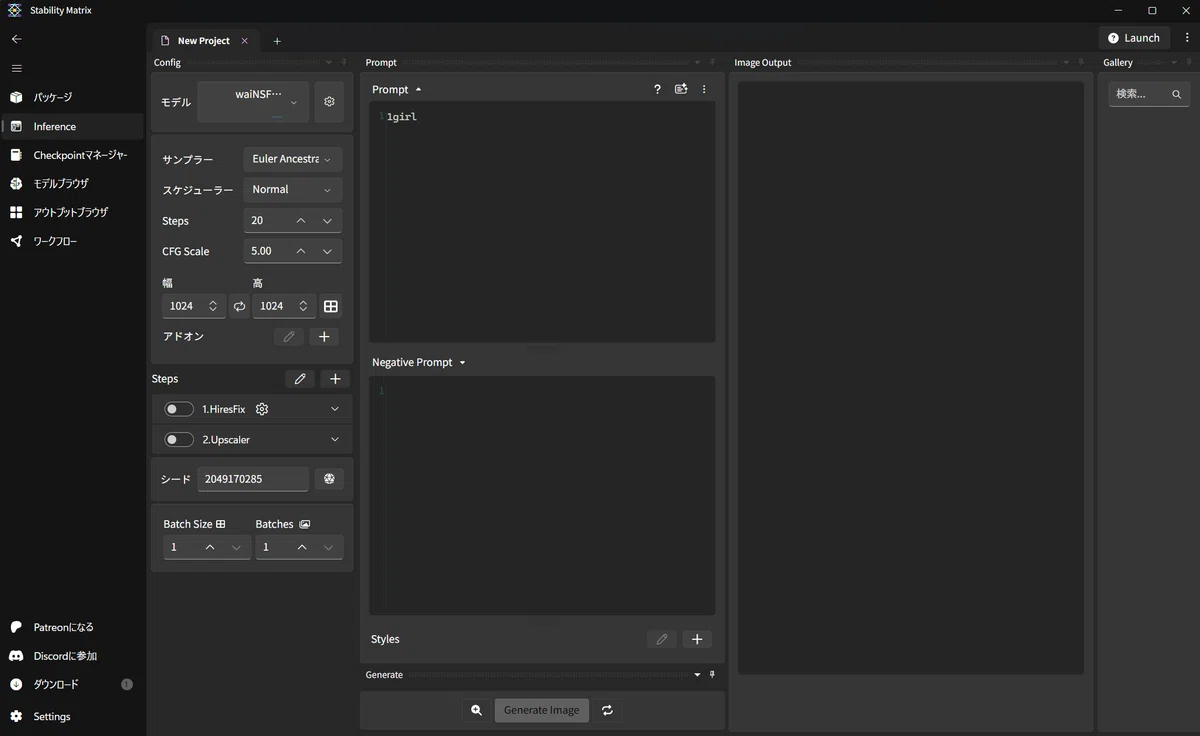Pin the Gallery panel
This screenshot has height=736, width=1200.
point(1189,62)
